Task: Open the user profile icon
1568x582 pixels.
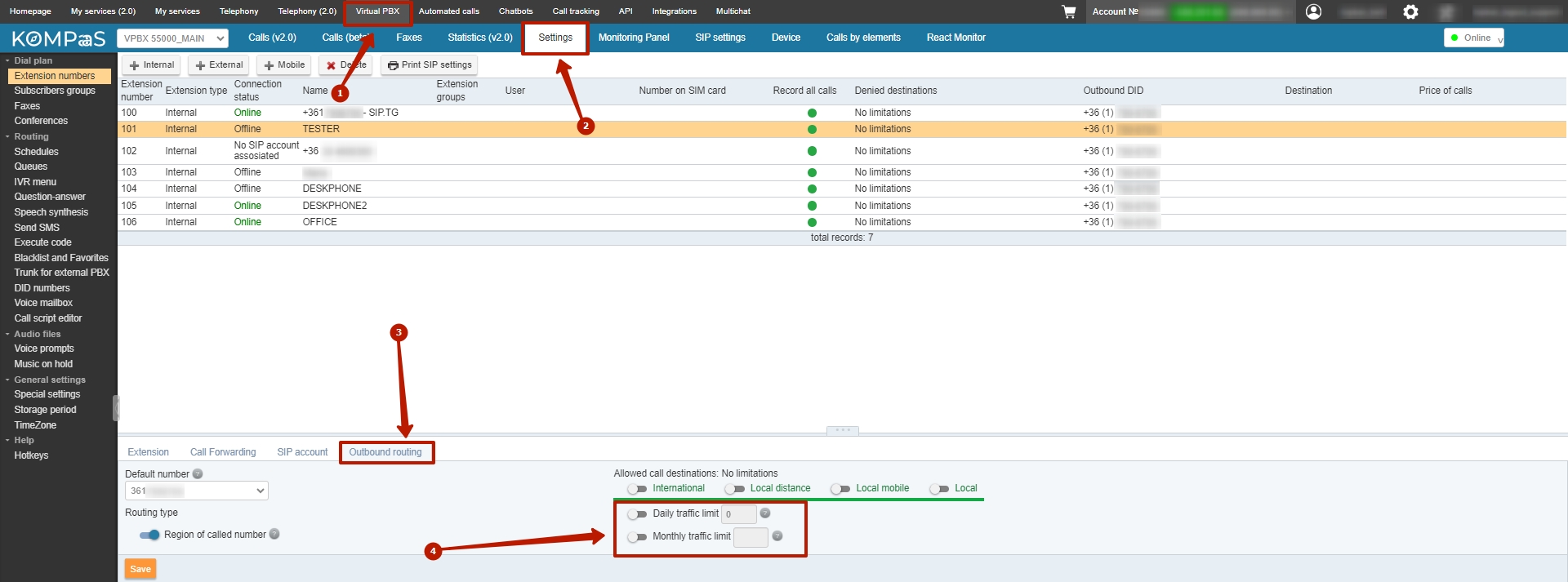Action: [1313, 11]
